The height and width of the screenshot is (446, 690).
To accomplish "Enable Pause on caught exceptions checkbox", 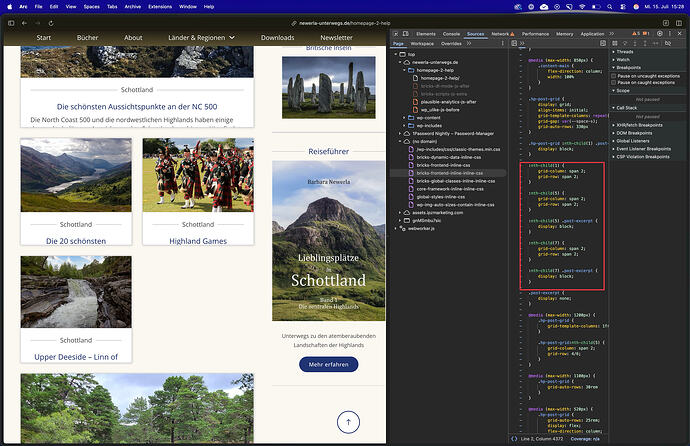I will tap(613, 82).
